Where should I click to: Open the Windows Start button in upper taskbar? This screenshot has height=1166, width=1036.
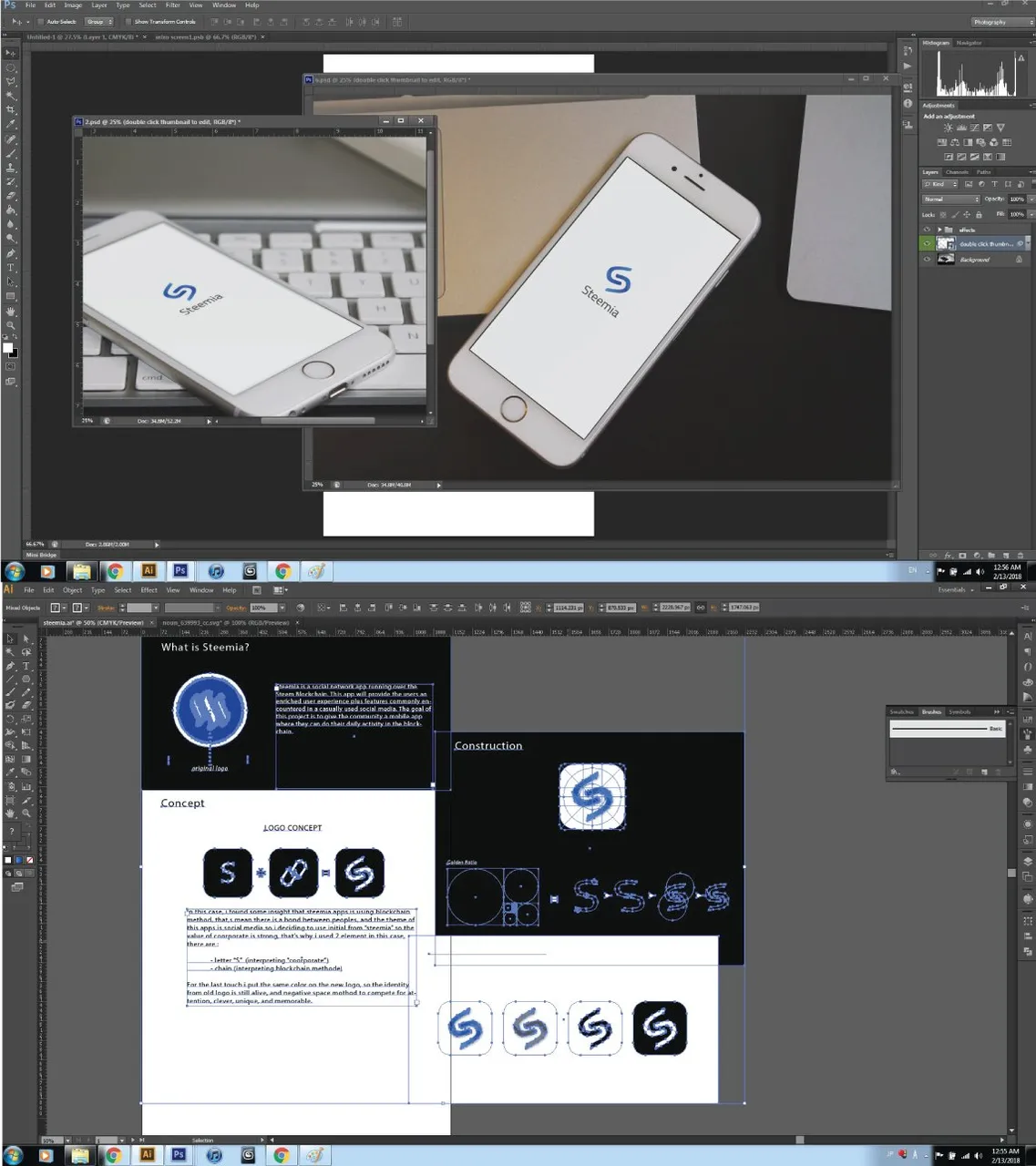(x=15, y=571)
